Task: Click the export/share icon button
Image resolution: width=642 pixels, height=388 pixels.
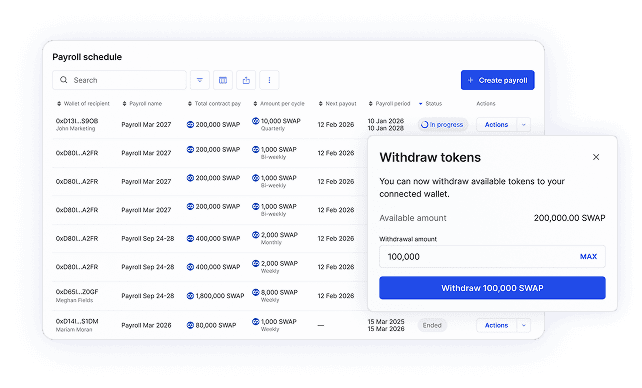Action: click(x=246, y=80)
